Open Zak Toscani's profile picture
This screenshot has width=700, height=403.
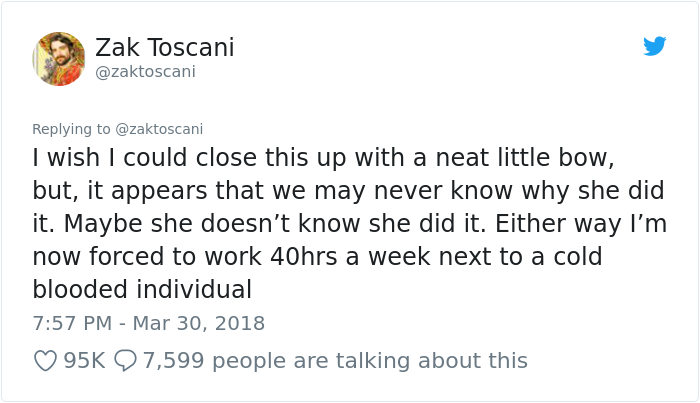[59, 58]
